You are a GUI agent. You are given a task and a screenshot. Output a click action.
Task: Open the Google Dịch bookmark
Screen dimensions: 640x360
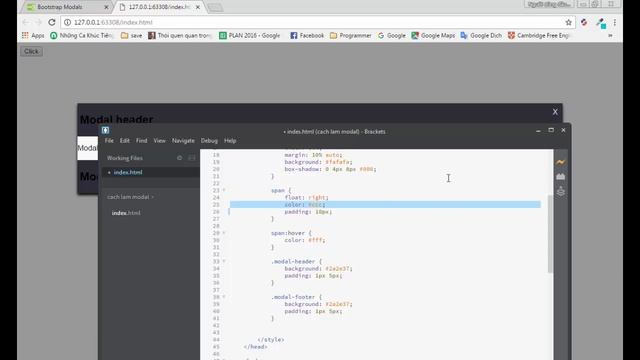click(481, 36)
